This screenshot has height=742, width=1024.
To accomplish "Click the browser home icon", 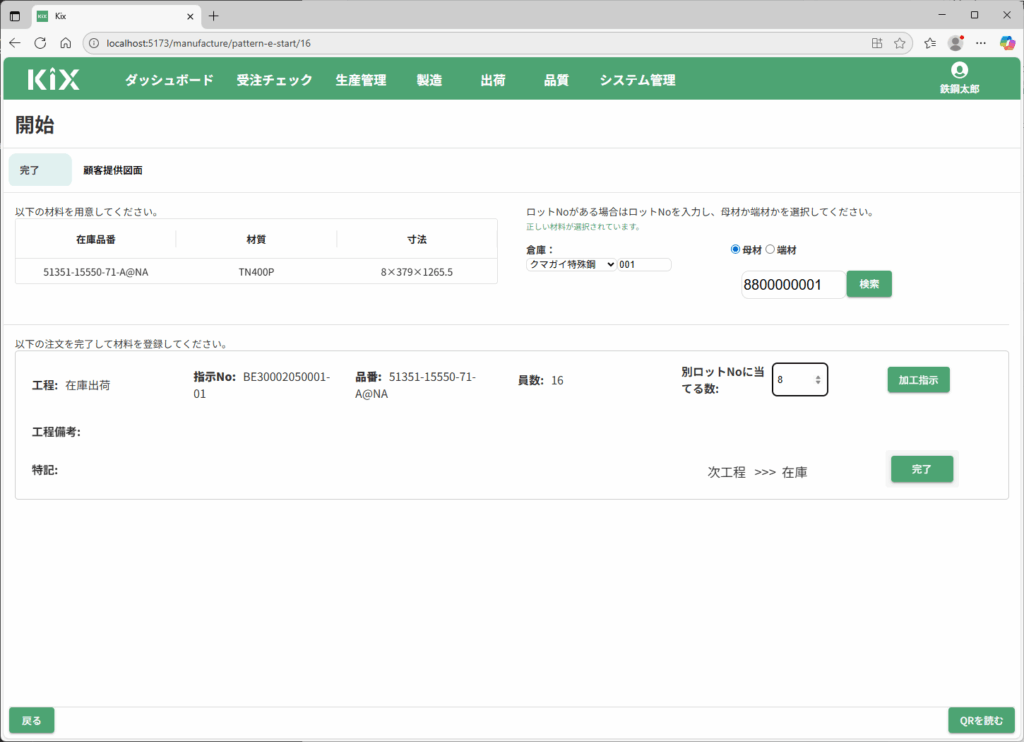I will click(65, 43).
